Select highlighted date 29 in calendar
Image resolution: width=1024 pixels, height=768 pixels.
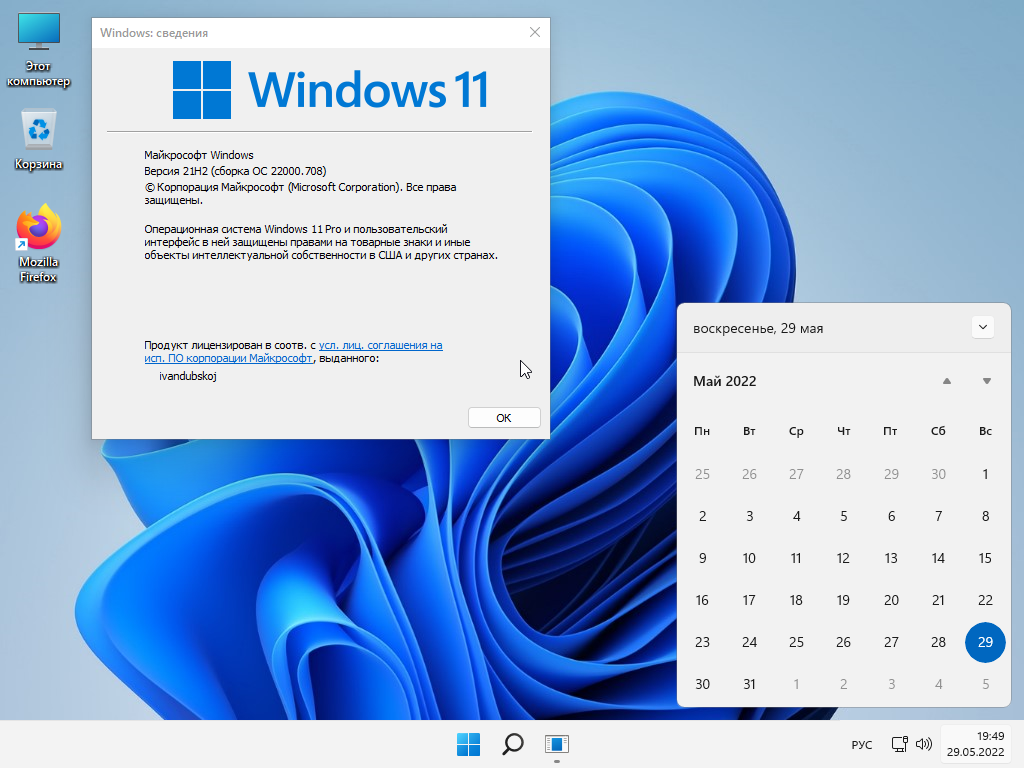click(985, 642)
